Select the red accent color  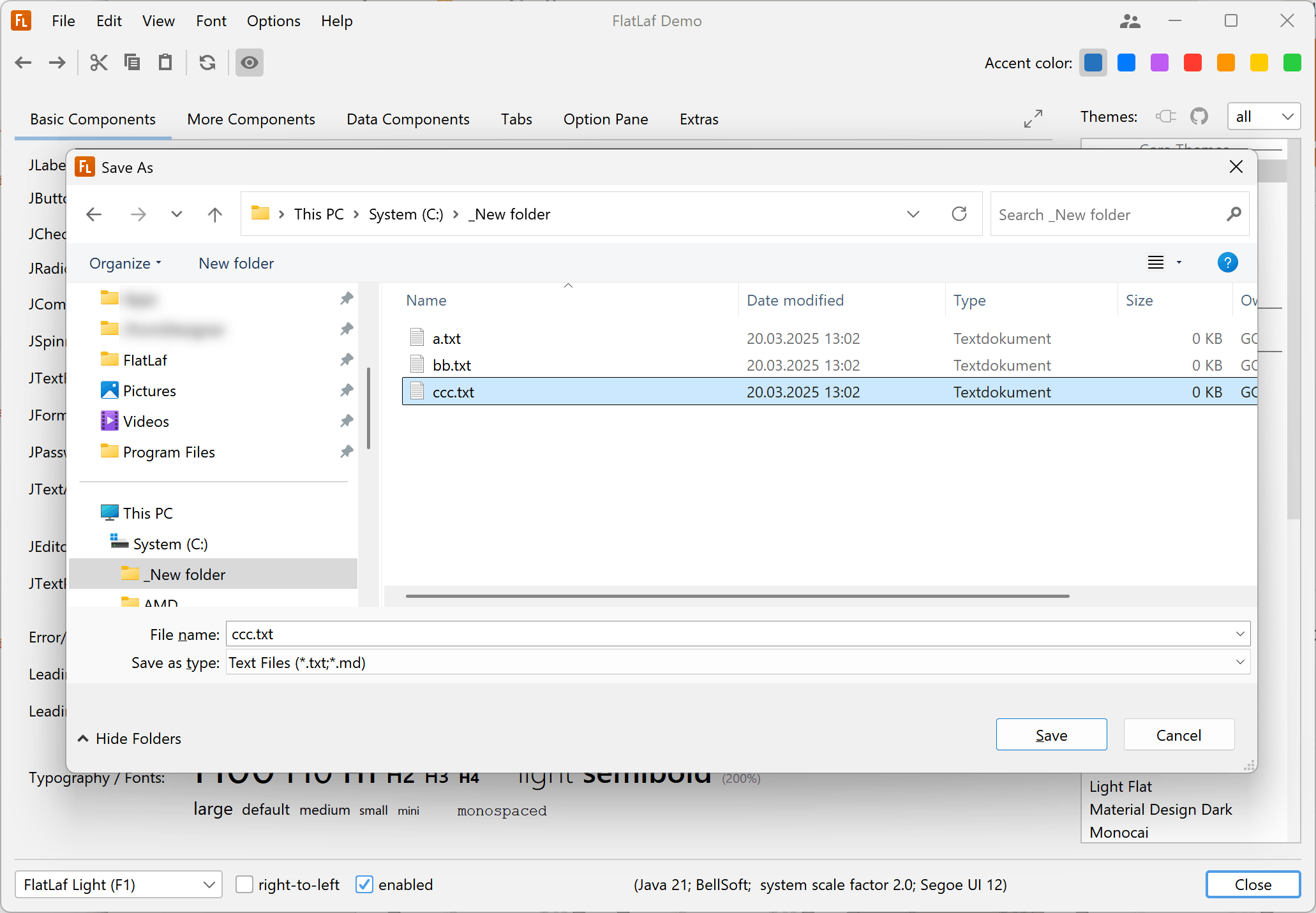coord(1193,63)
